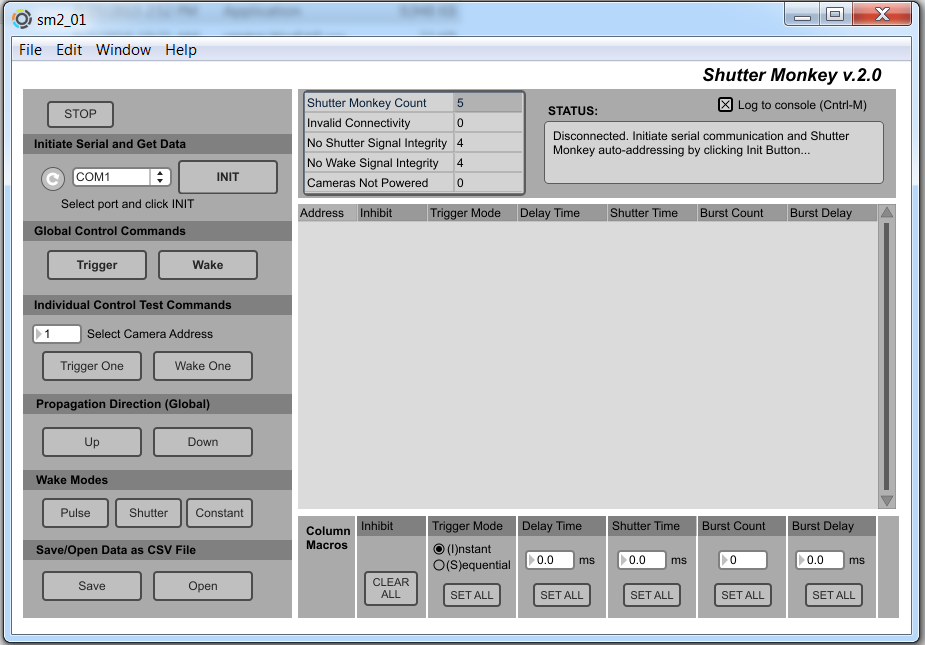Select the Invalid Connectivity row
Screen dimensions: 925x645
pos(414,123)
